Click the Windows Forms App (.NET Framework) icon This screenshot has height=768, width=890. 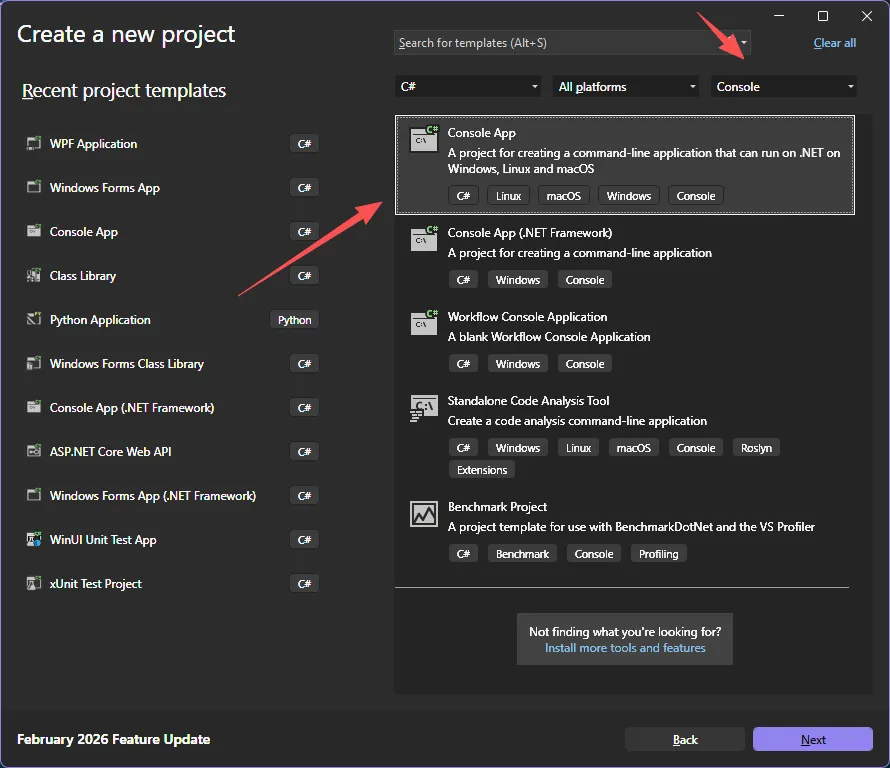click(x=34, y=495)
